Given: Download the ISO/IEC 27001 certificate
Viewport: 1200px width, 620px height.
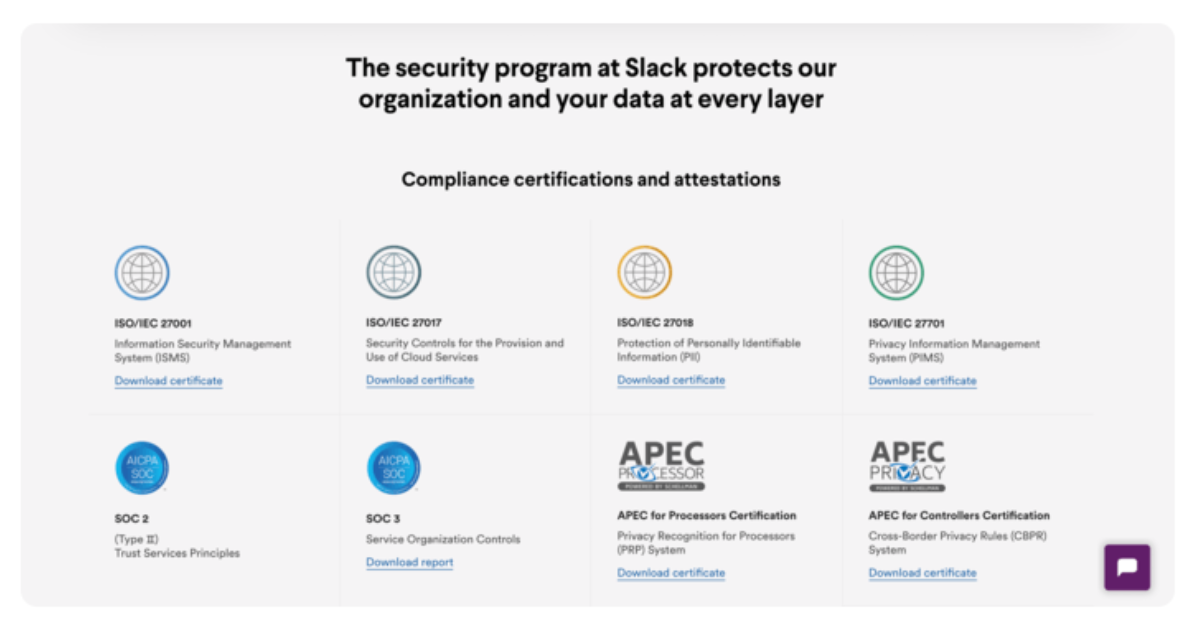Looking at the screenshot, I should (x=168, y=380).
